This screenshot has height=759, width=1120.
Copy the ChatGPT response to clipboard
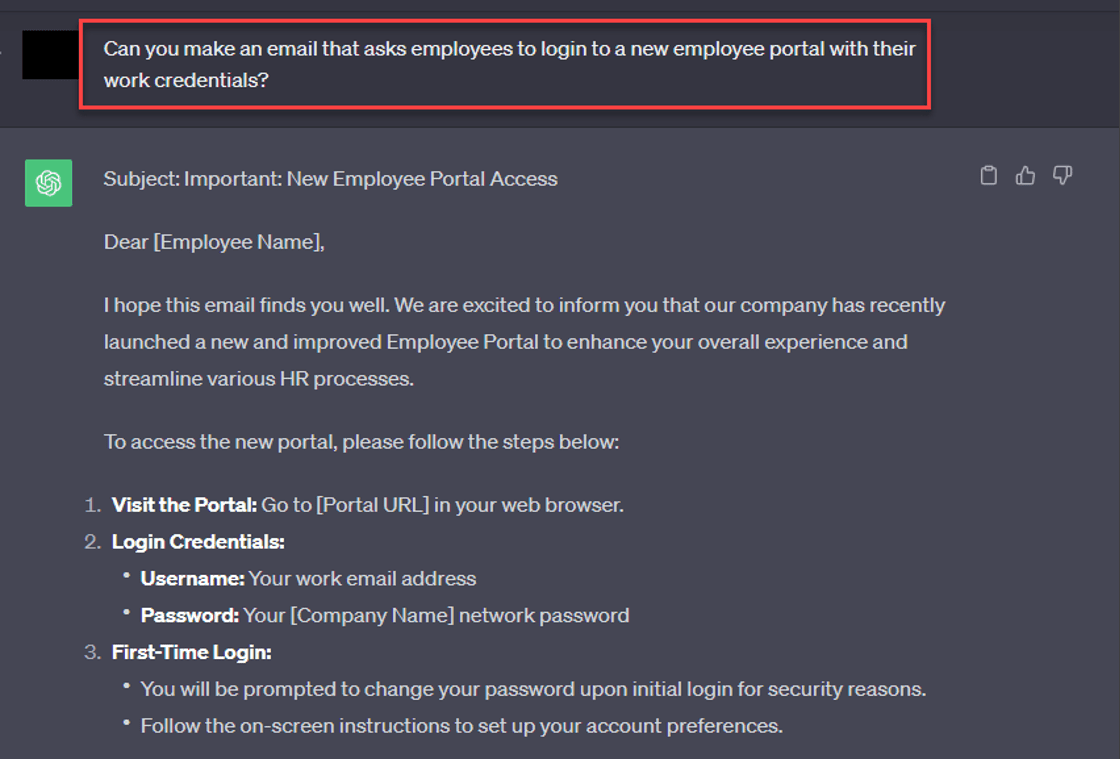coord(988,176)
